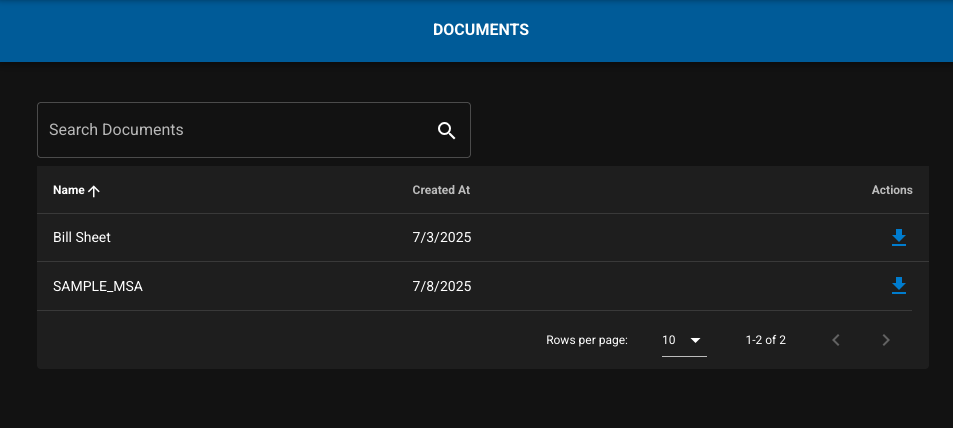The image size is (953, 428).
Task: Select the Bill Sheet name cell
Action: [82, 238]
